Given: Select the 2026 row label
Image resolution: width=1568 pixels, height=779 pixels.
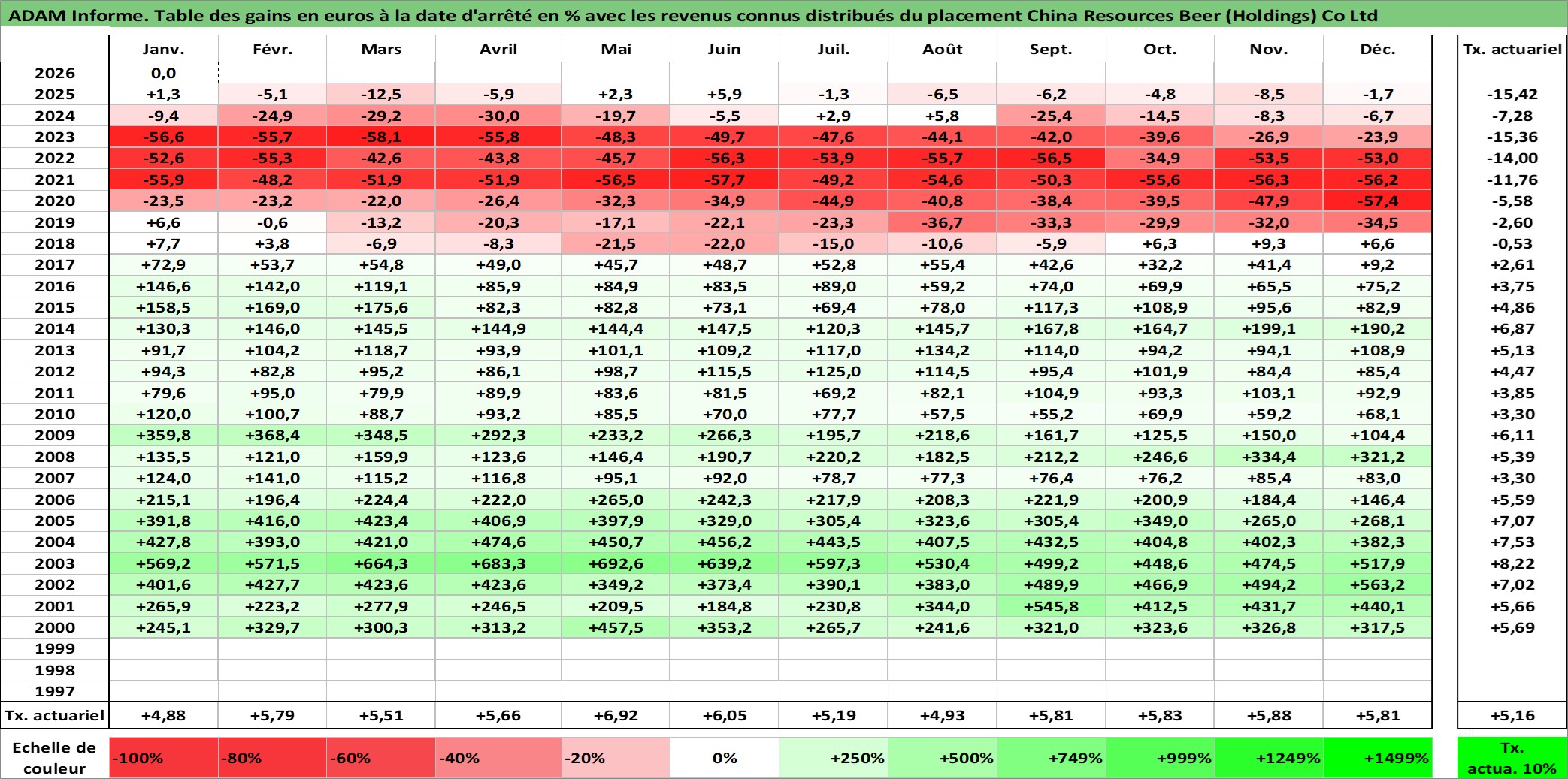Looking at the screenshot, I should click(x=55, y=73).
